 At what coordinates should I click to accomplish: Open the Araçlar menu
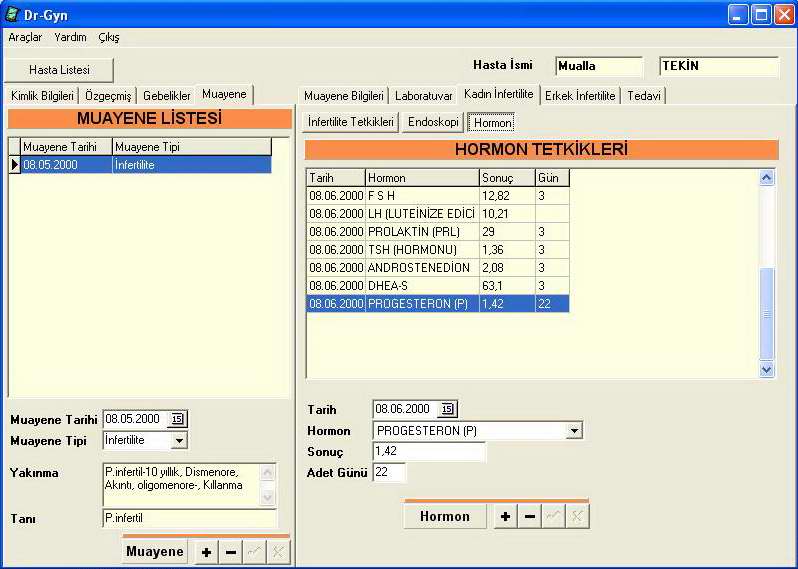pyautogui.click(x=25, y=37)
